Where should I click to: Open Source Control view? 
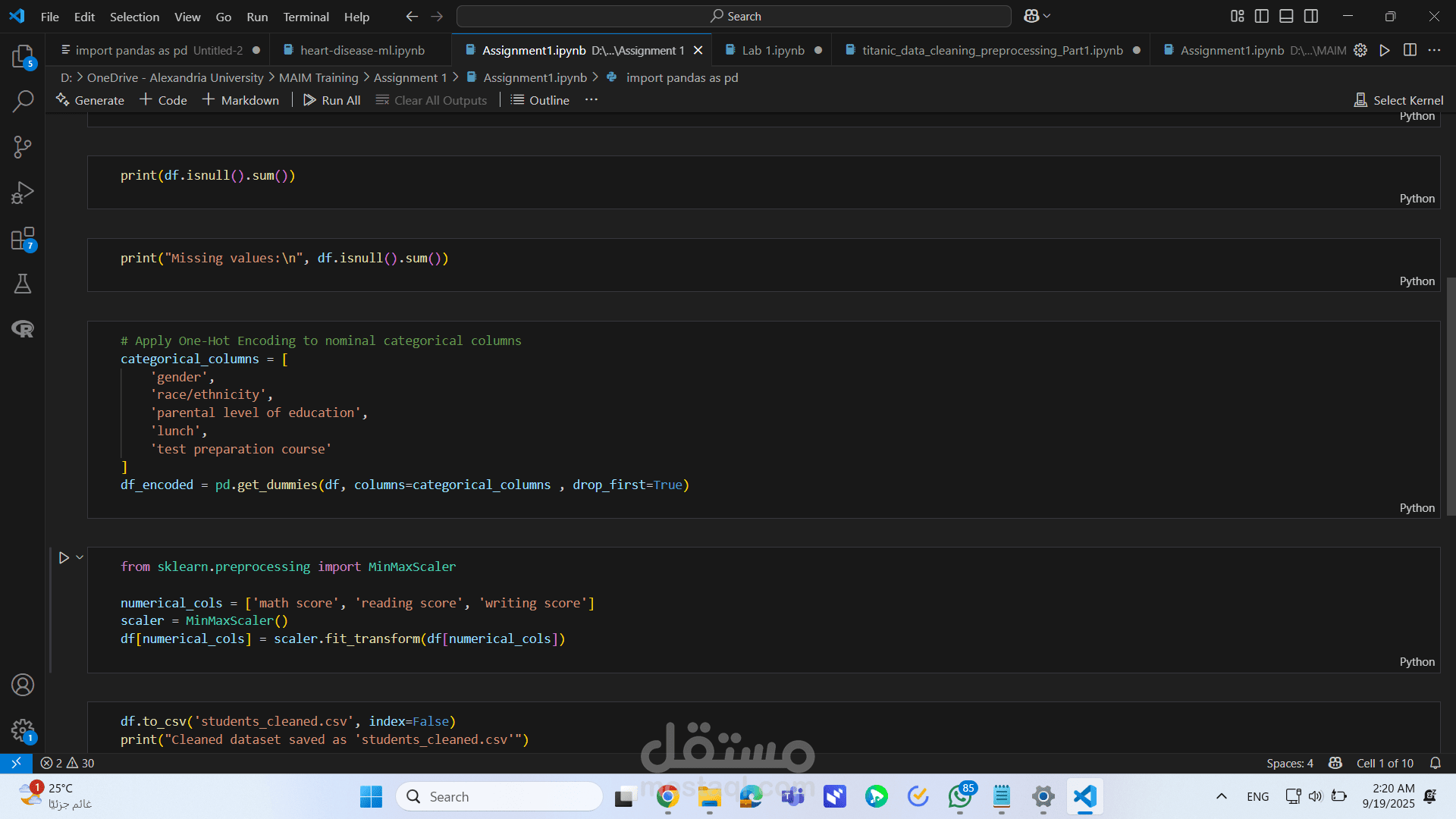click(x=23, y=147)
